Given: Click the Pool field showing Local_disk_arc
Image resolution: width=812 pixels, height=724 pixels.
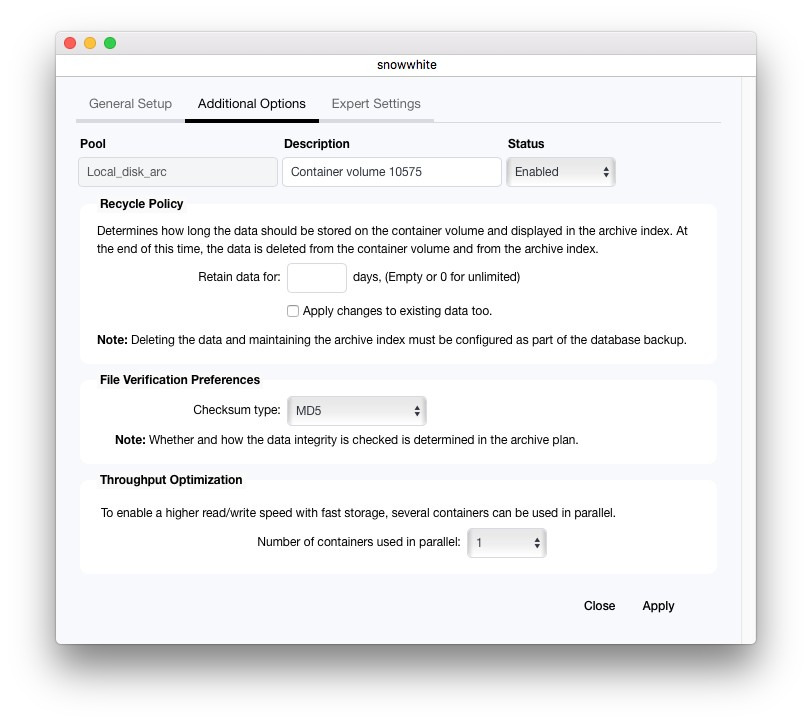Looking at the screenshot, I should (x=178, y=172).
